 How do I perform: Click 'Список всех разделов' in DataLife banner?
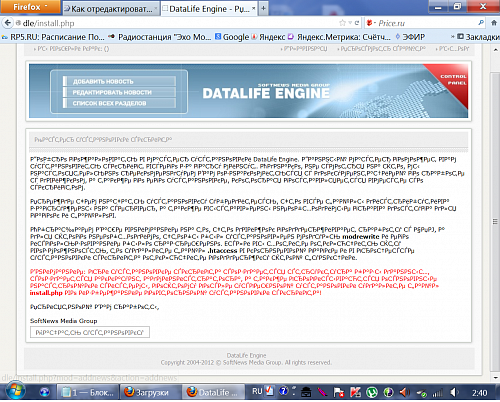pyautogui.click(x=119, y=103)
